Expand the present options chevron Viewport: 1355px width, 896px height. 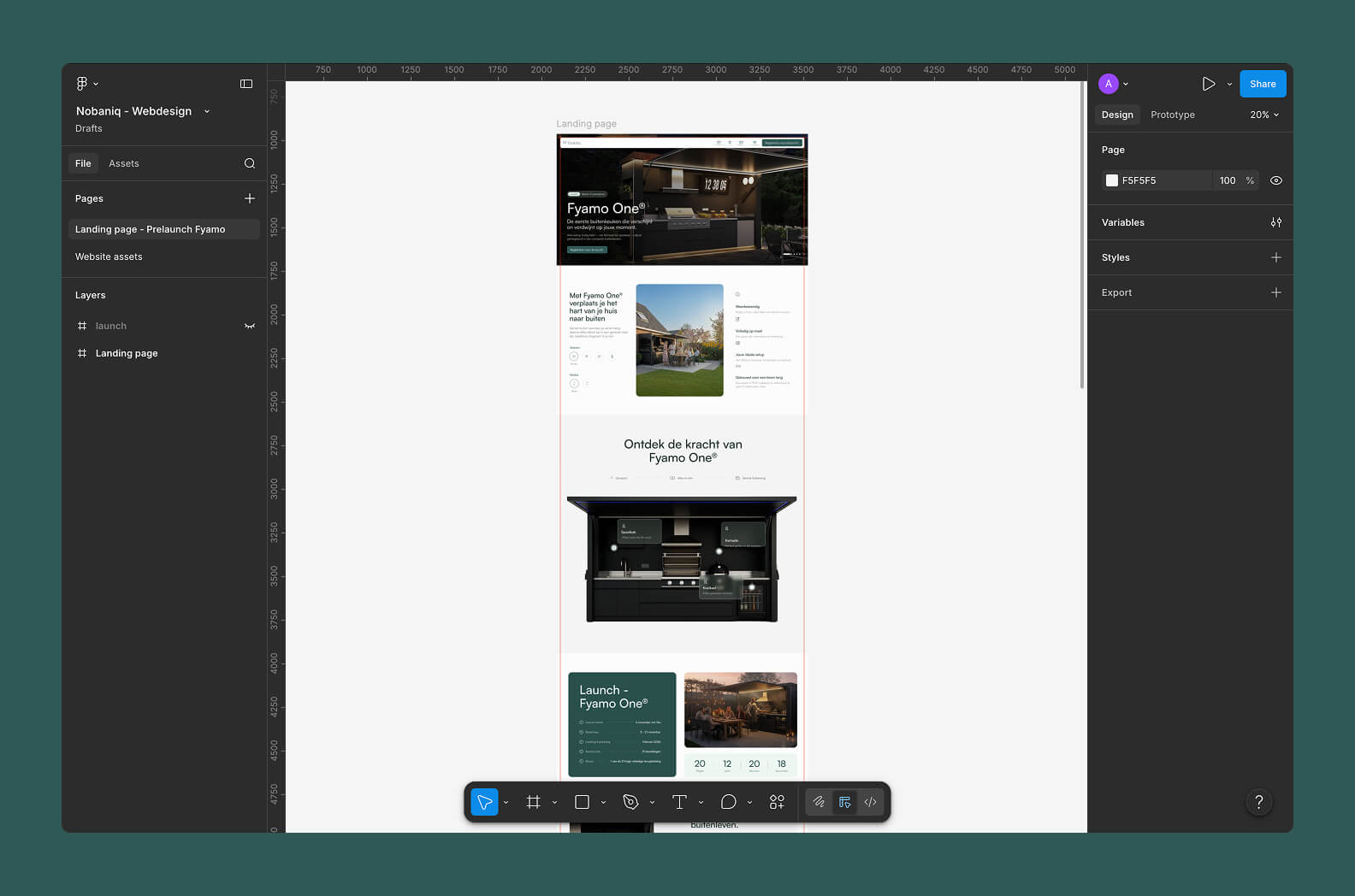pos(1229,84)
